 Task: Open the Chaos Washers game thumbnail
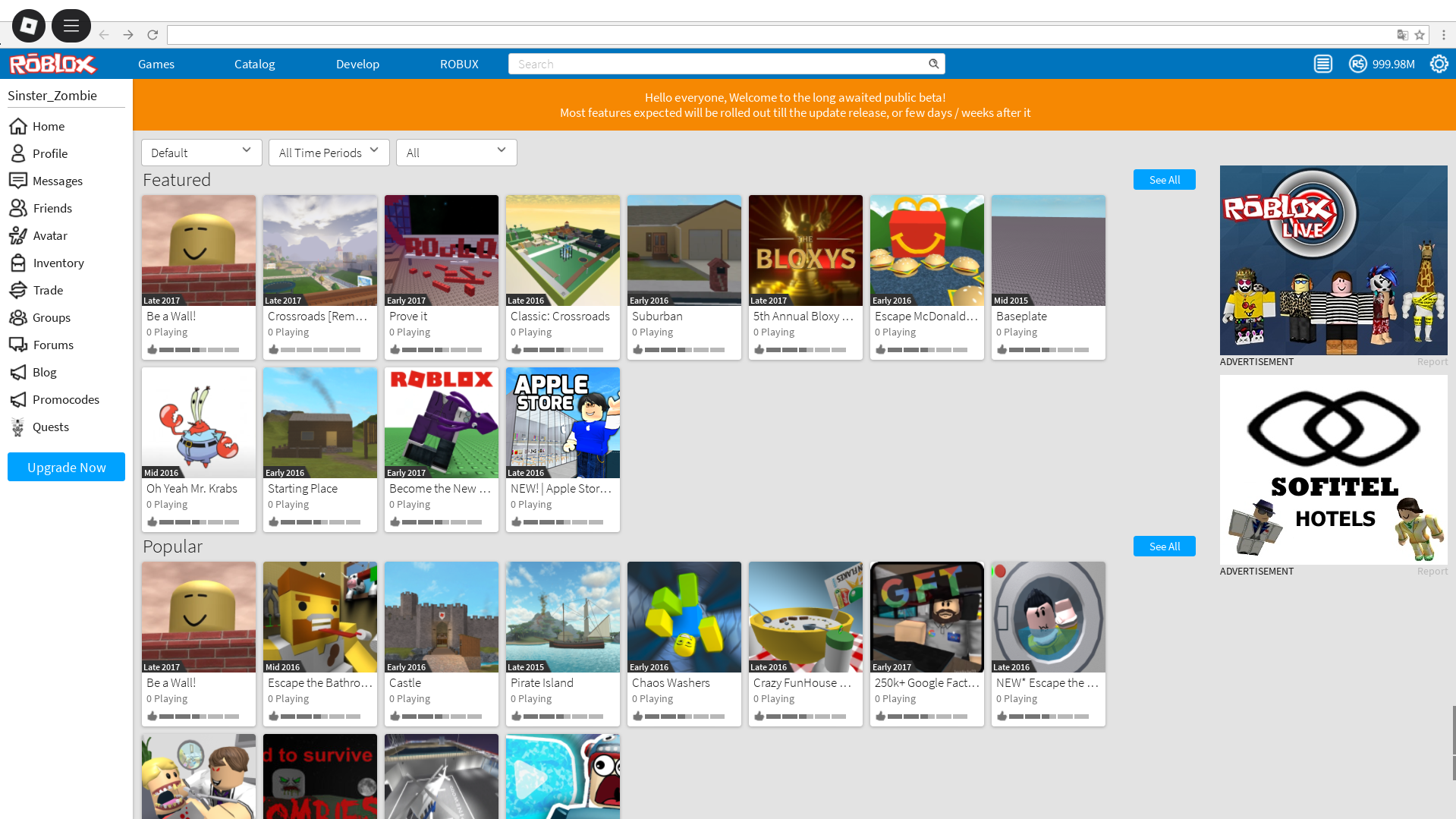684,617
